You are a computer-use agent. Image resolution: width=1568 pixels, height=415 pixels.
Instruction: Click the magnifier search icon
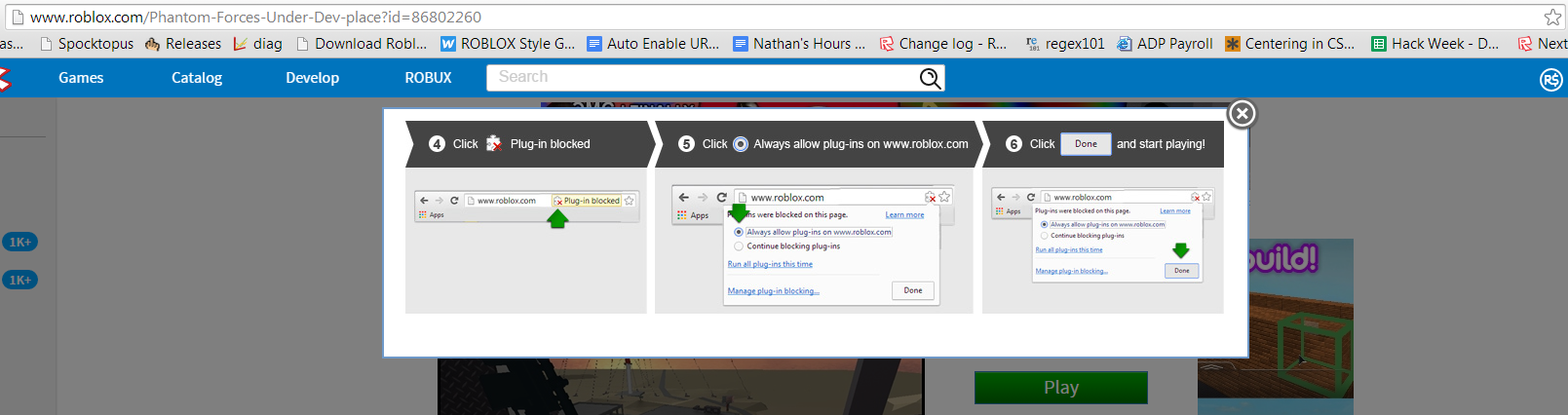click(x=931, y=78)
